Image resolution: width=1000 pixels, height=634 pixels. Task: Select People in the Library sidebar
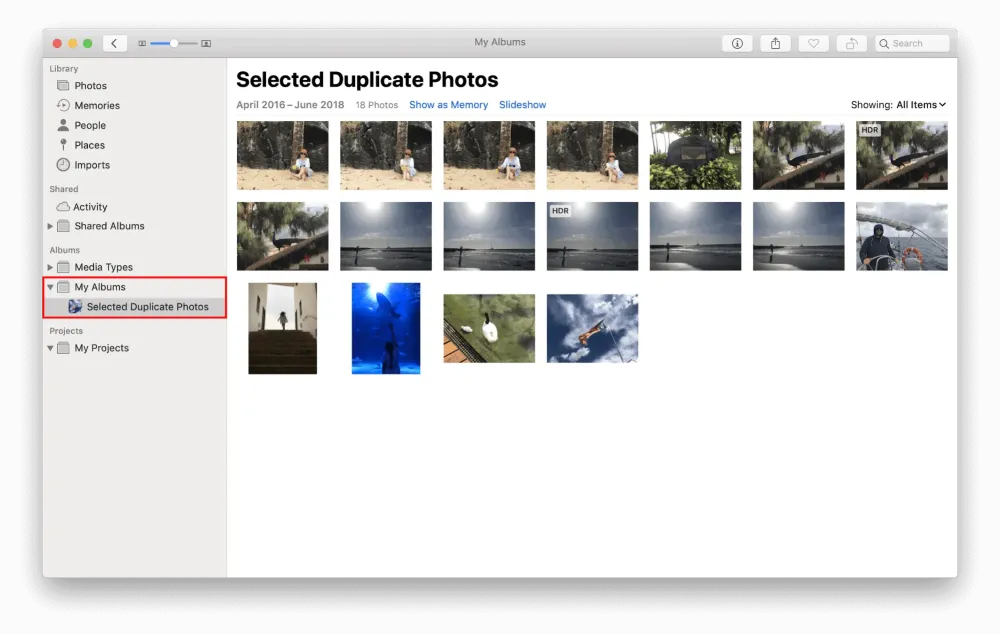[89, 126]
